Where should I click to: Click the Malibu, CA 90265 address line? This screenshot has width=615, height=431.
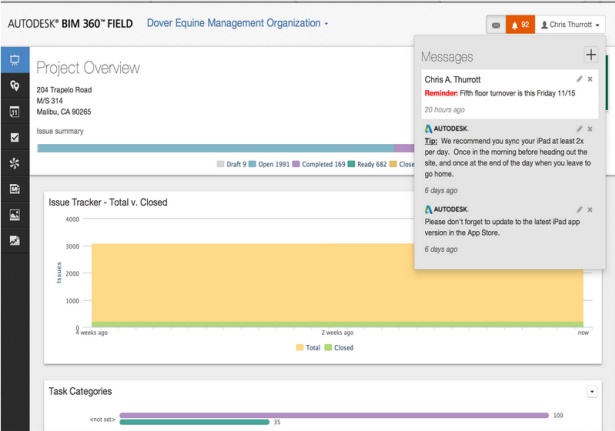pos(64,112)
